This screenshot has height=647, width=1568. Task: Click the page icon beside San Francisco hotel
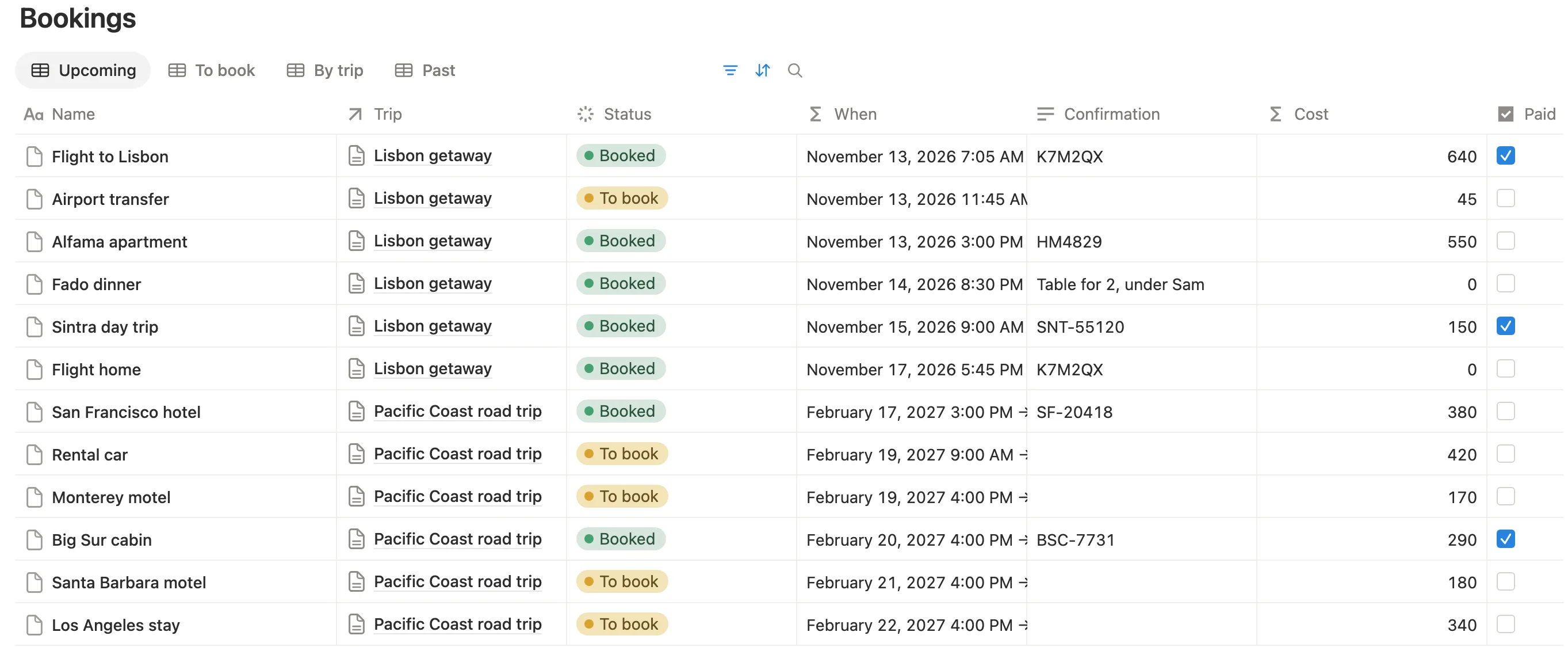[35, 413]
